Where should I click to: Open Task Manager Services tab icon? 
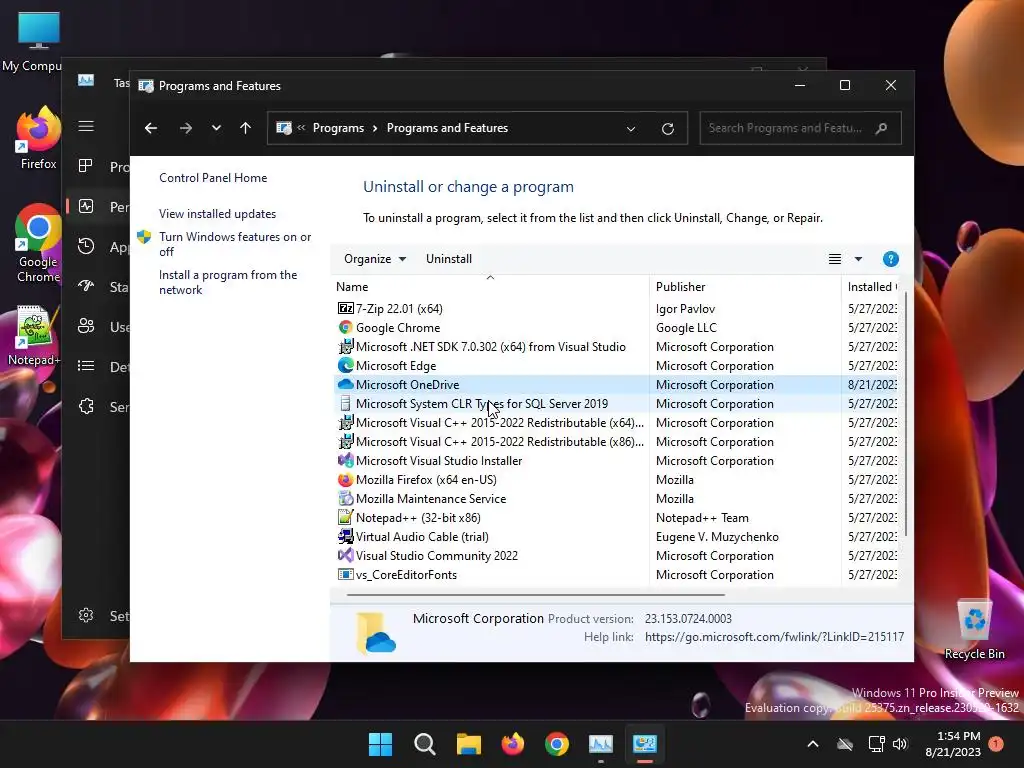click(86, 406)
